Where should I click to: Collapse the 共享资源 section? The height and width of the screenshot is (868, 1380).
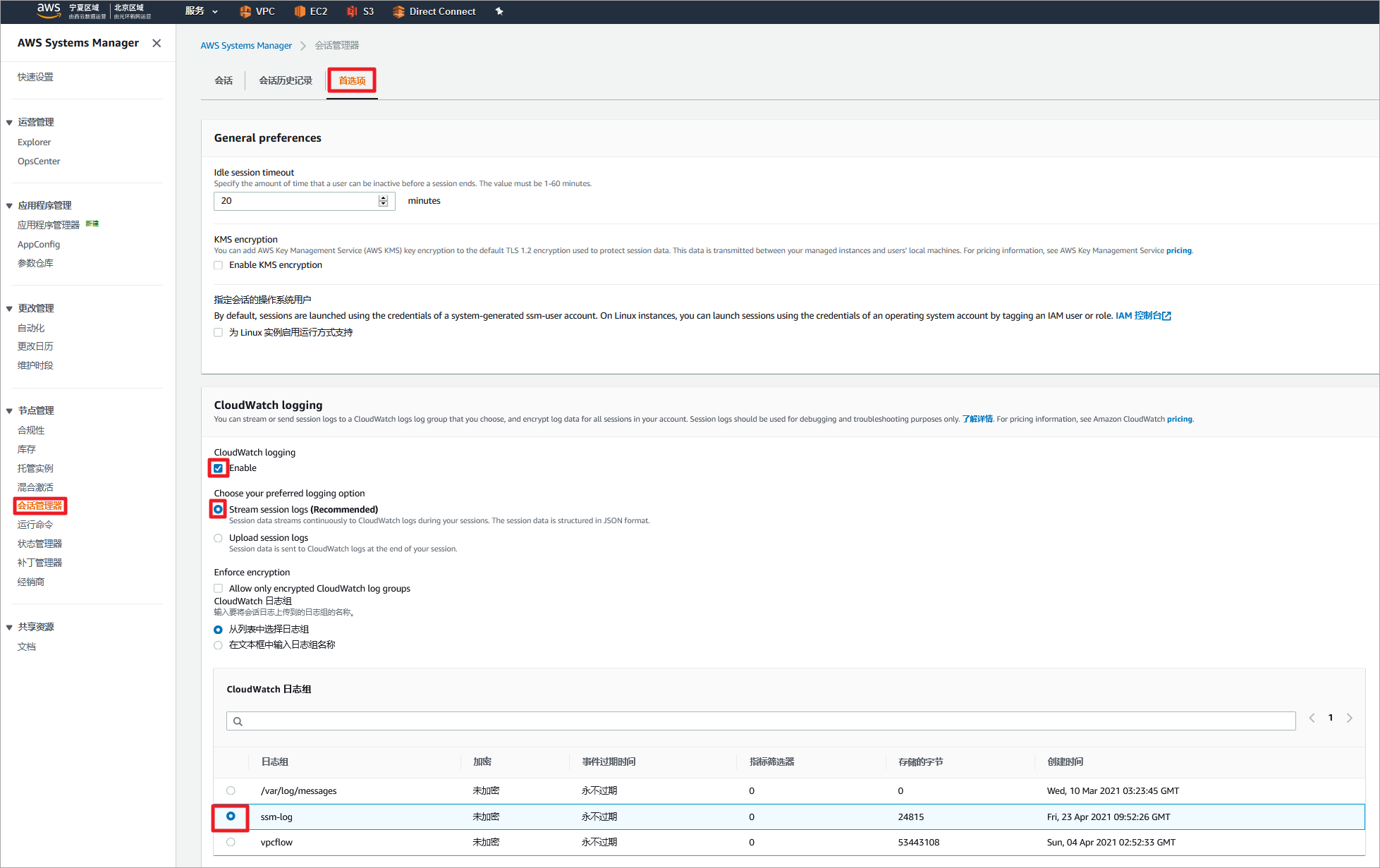9,628
